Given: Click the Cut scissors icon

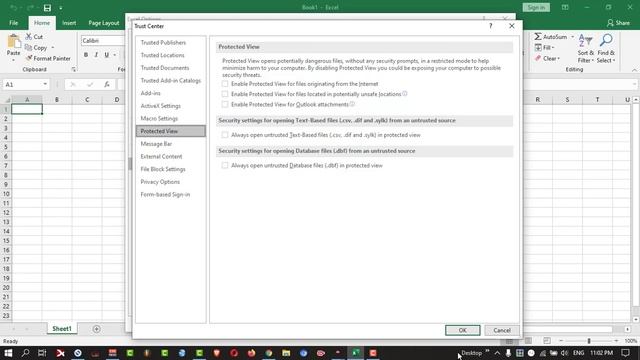Looking at the screenshot, I should [29, 37].
